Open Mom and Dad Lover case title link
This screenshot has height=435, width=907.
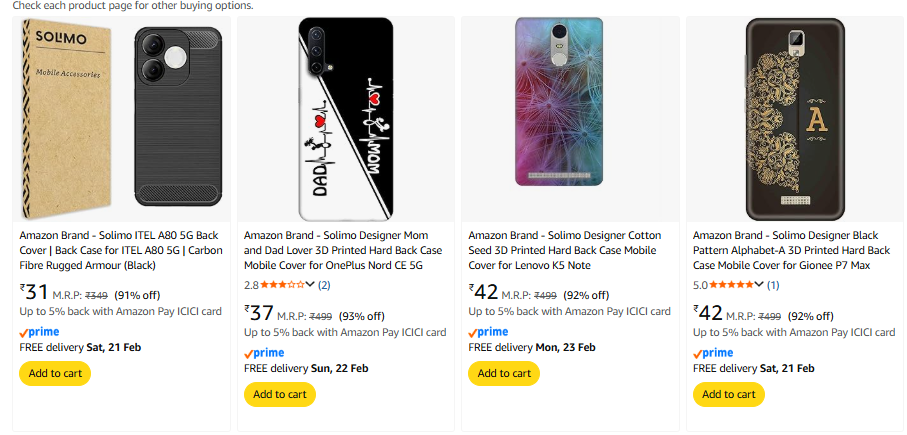pos(342,250)
